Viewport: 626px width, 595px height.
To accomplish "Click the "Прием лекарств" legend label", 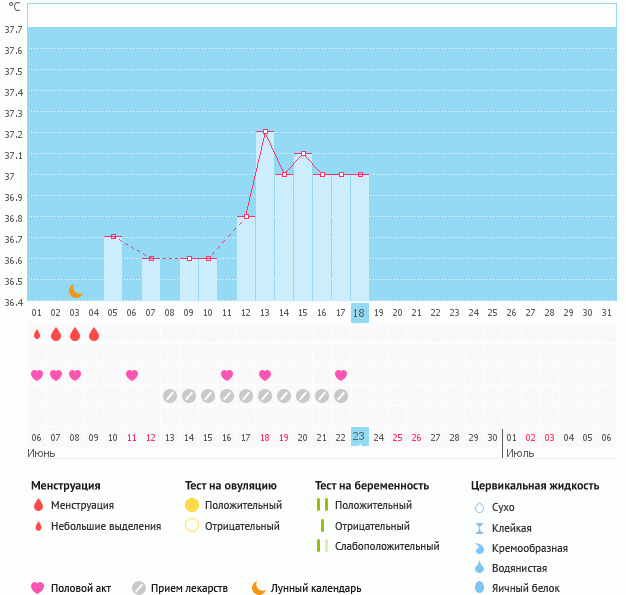I will coord(190,588).
